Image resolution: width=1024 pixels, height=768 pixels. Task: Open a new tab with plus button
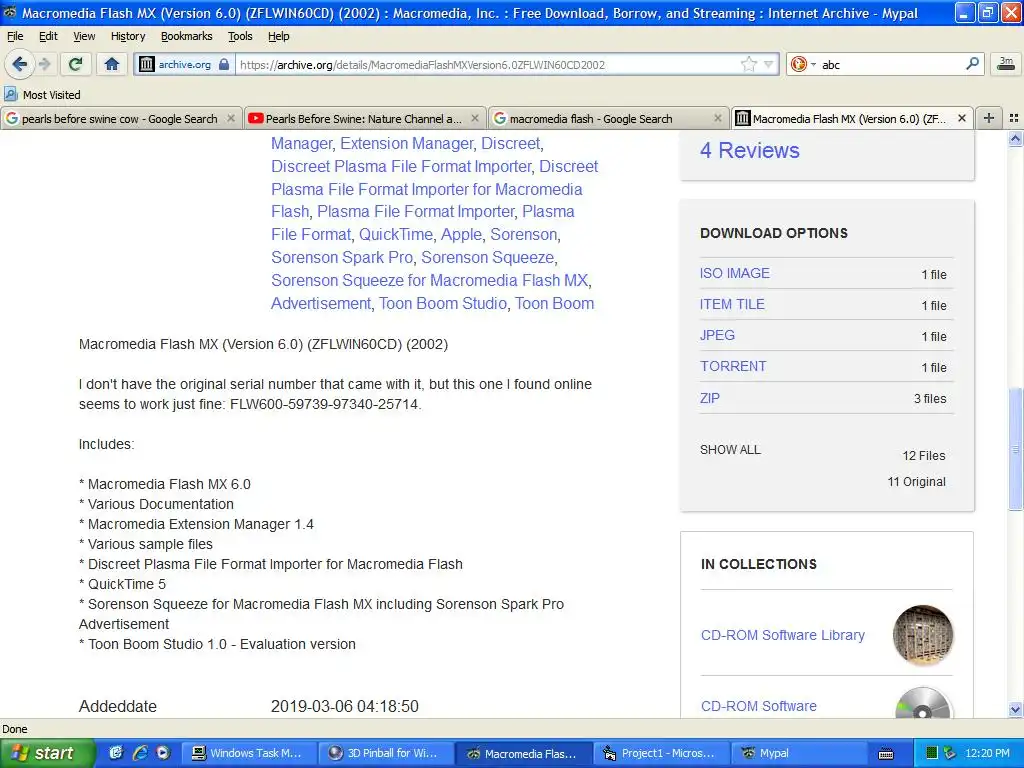coord(989,118)
